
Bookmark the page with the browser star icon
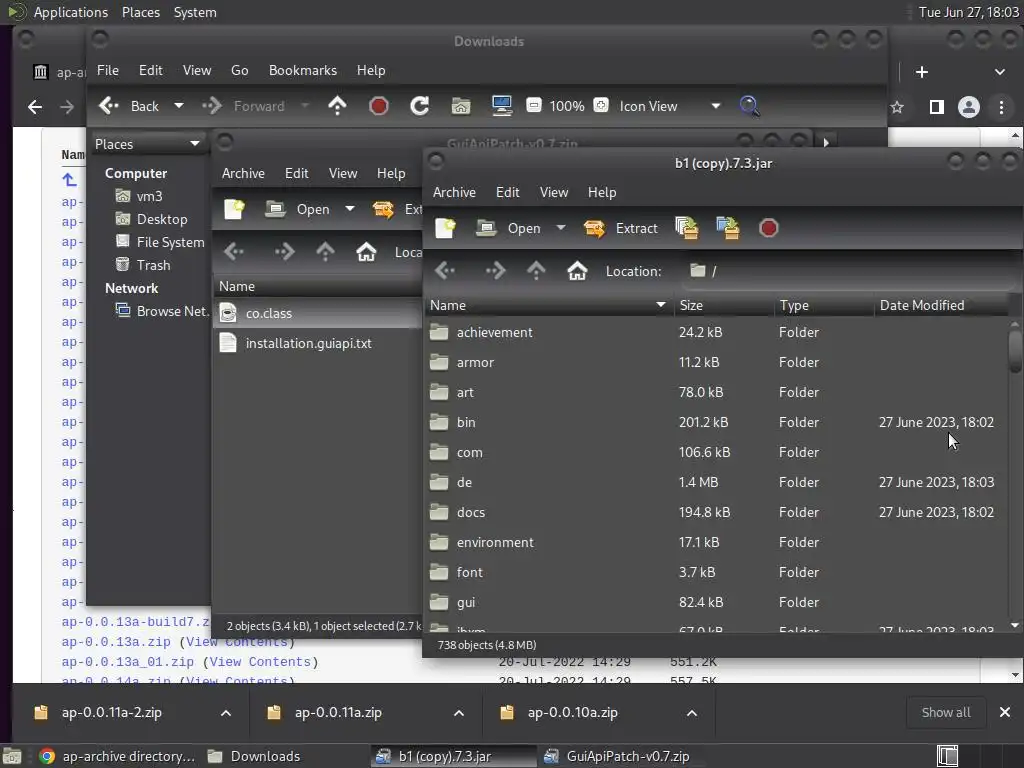click(897, 107)
